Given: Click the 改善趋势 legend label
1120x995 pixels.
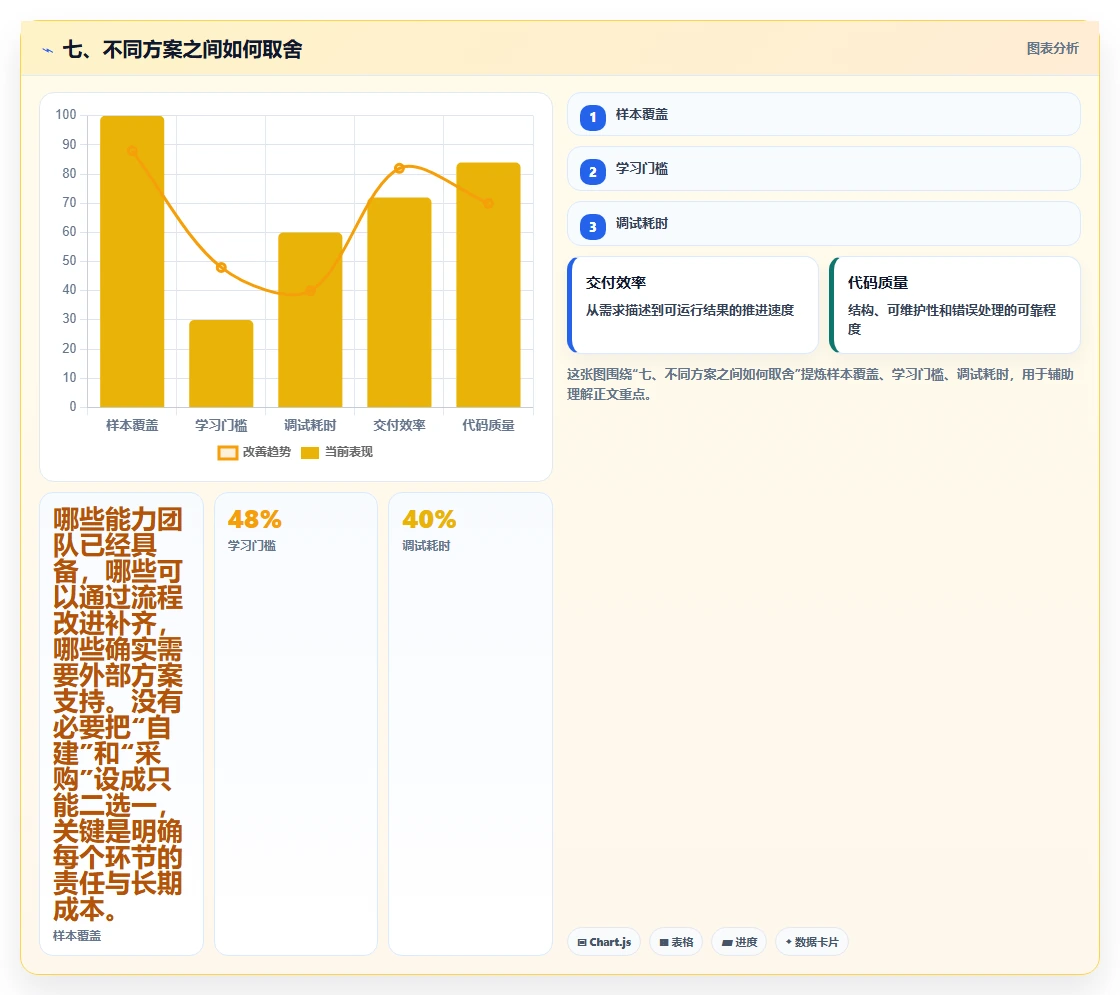Looking at the screenshot, I should point(267,452).
